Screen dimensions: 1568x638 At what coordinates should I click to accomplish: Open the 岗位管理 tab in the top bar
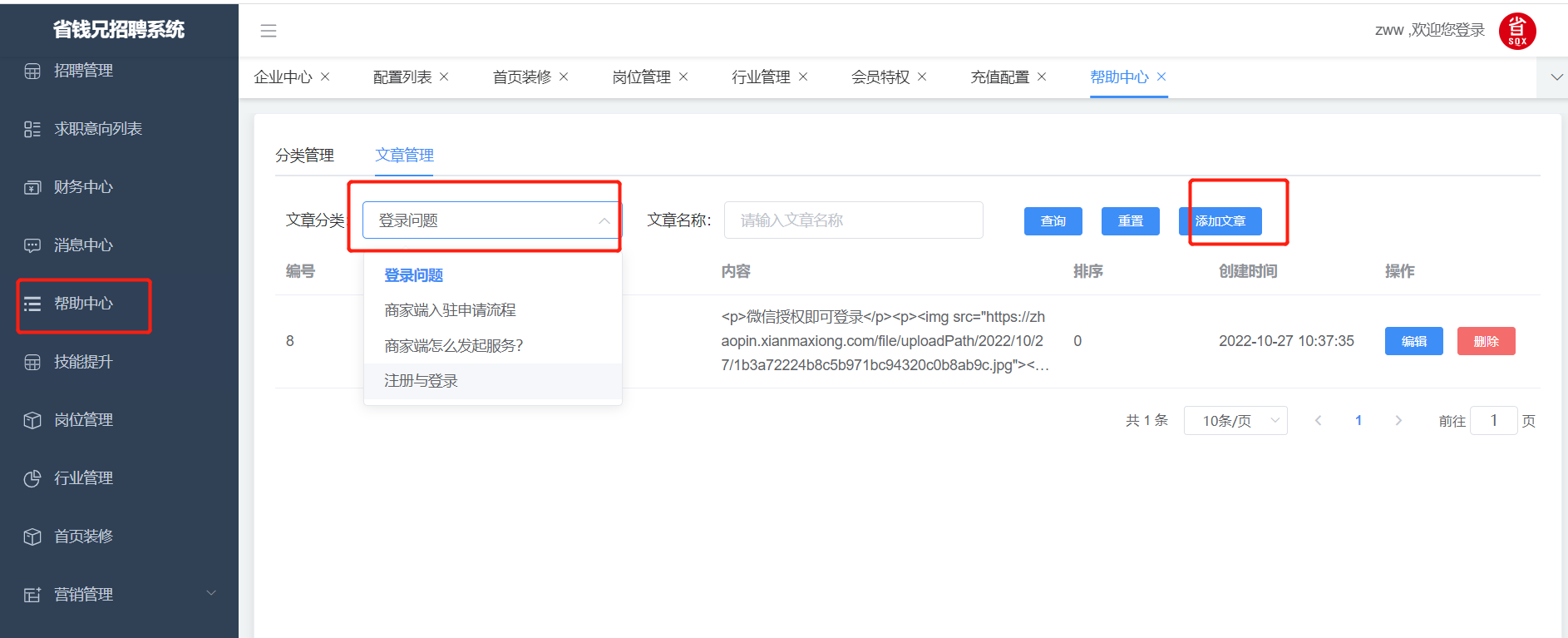click(x=641, y=77)
